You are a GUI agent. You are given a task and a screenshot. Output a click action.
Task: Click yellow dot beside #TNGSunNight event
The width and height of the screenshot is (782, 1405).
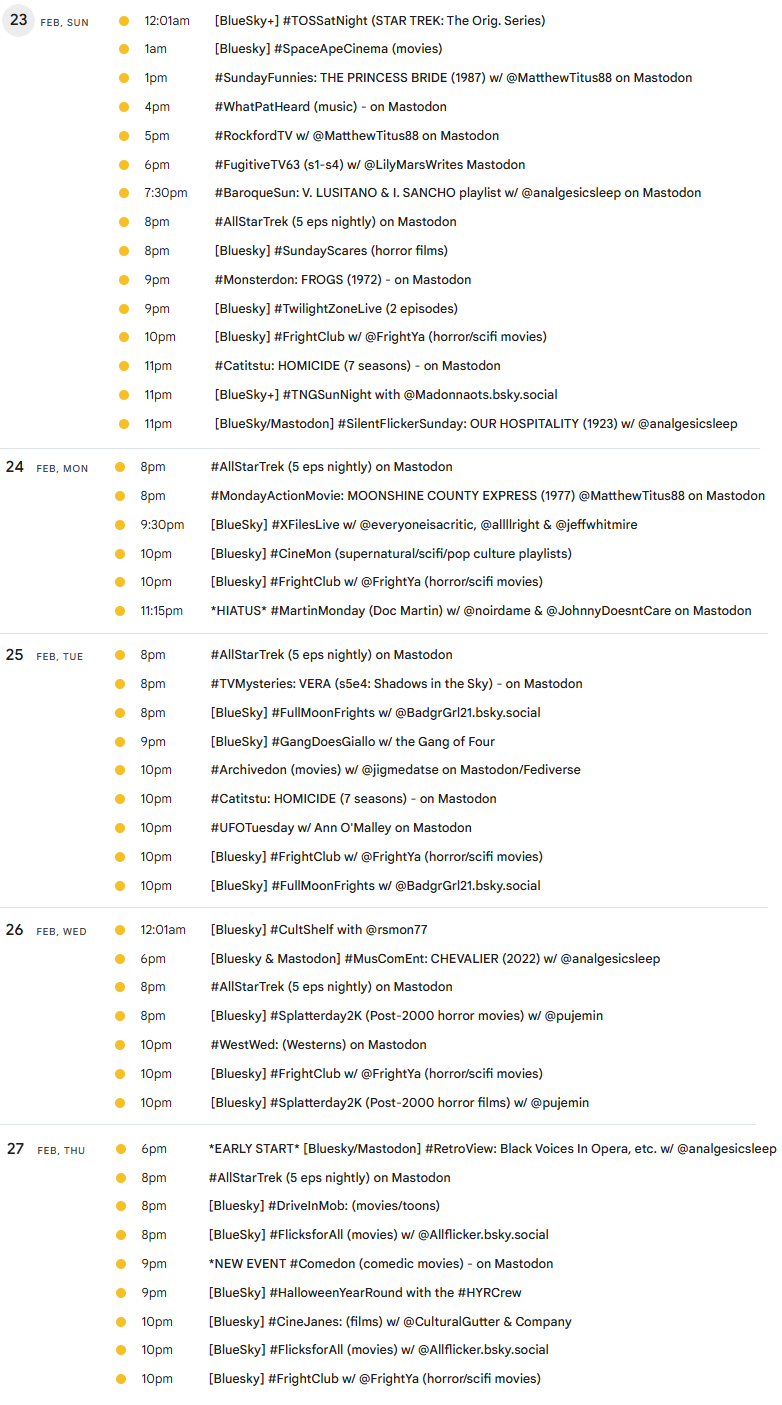(x=123, y=395)
